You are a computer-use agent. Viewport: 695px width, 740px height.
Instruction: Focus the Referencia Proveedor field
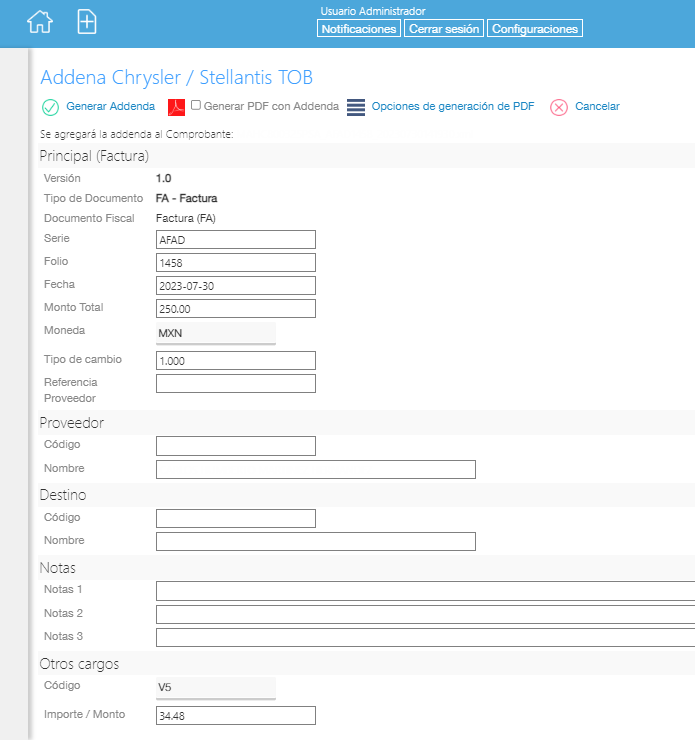pos(236,384)
